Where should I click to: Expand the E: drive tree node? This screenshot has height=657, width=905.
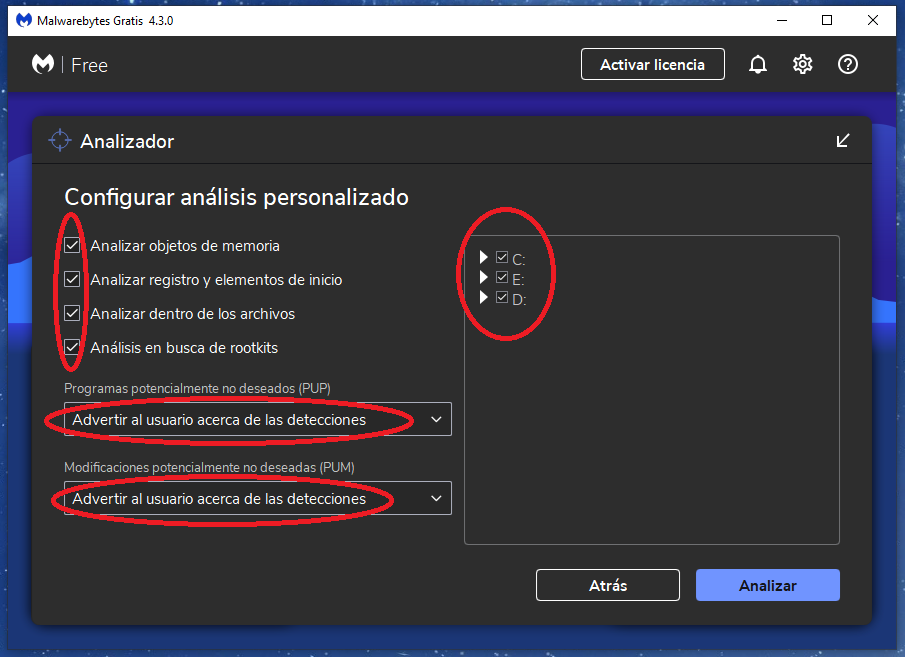[484, 278]
